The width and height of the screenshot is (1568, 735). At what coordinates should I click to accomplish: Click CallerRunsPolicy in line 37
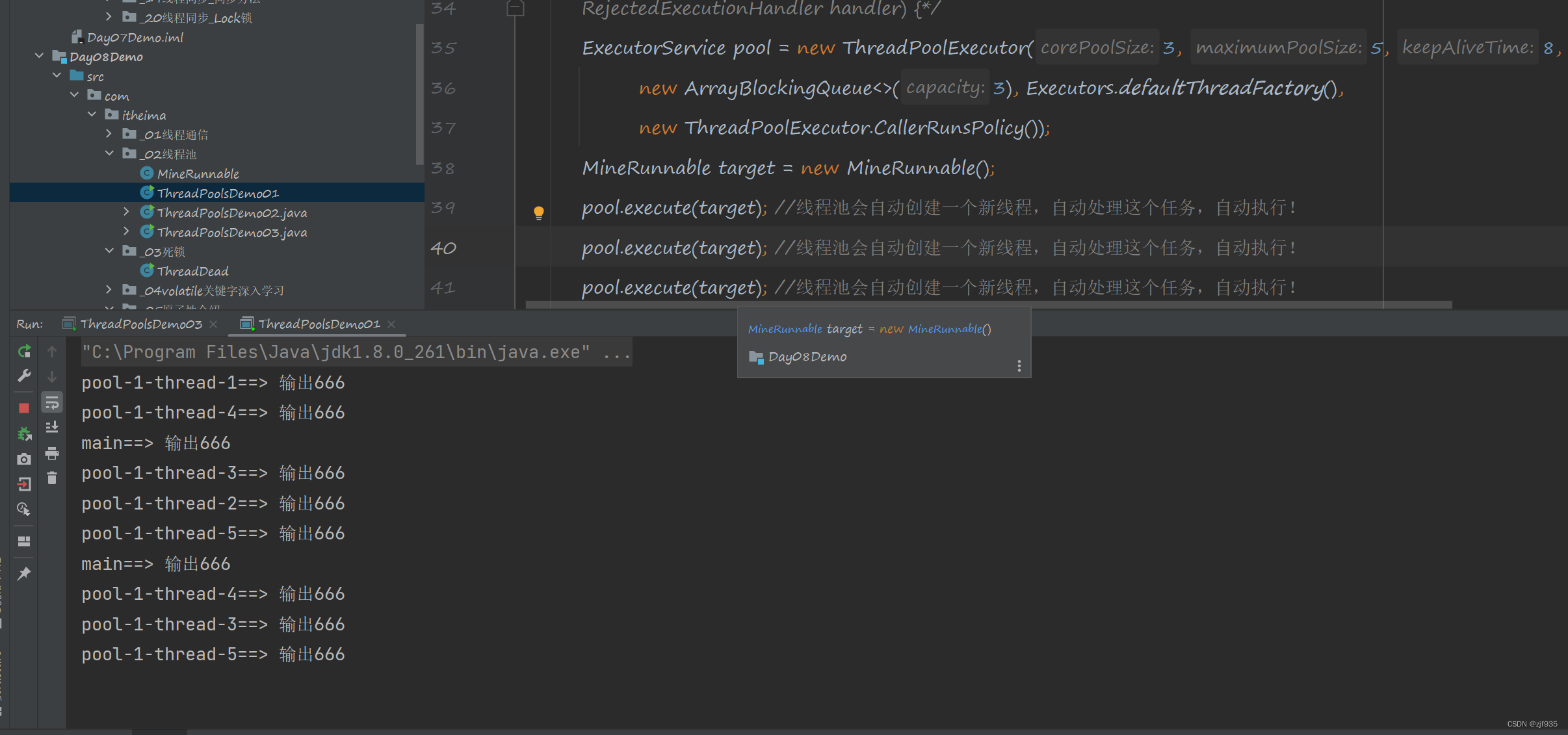948,127
